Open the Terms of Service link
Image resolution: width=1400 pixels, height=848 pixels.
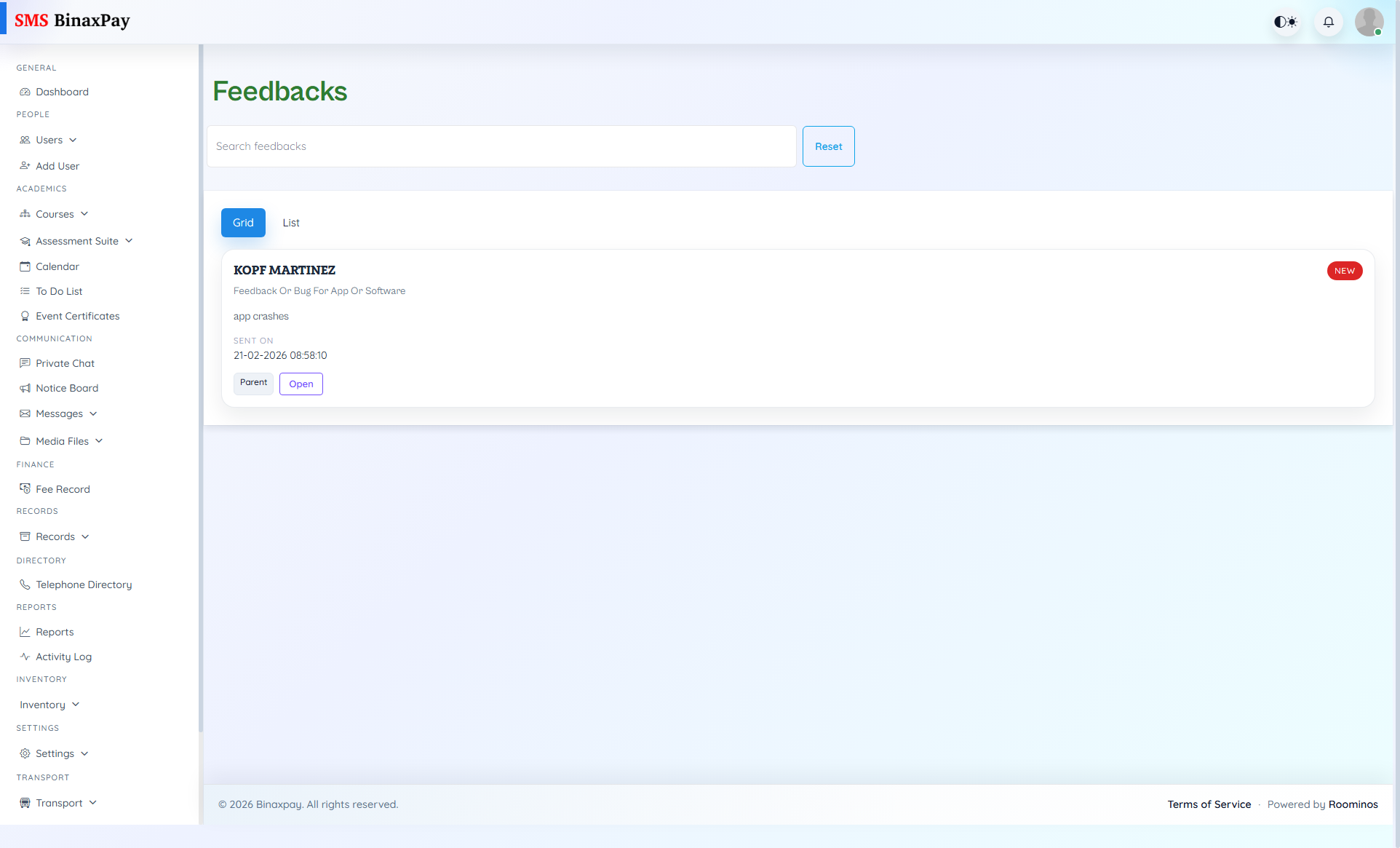(1209, 804)
